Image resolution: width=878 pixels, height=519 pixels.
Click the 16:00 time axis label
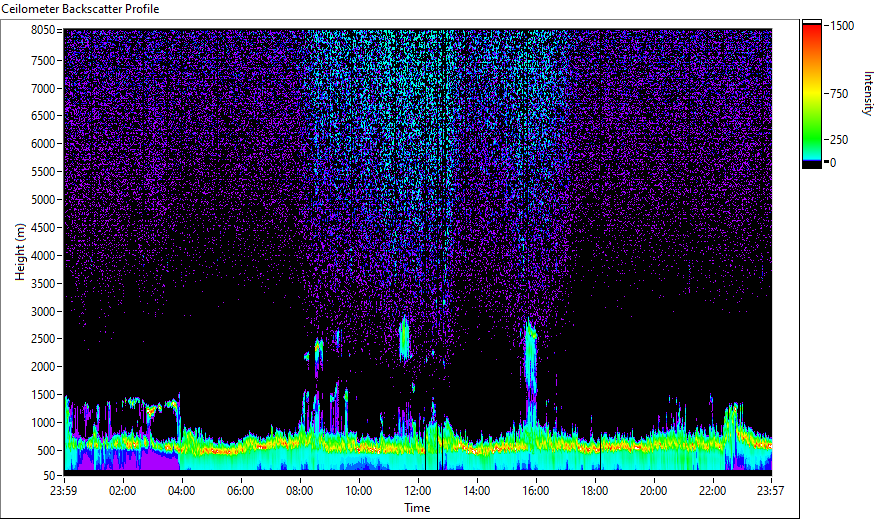(x=536, y=491)
